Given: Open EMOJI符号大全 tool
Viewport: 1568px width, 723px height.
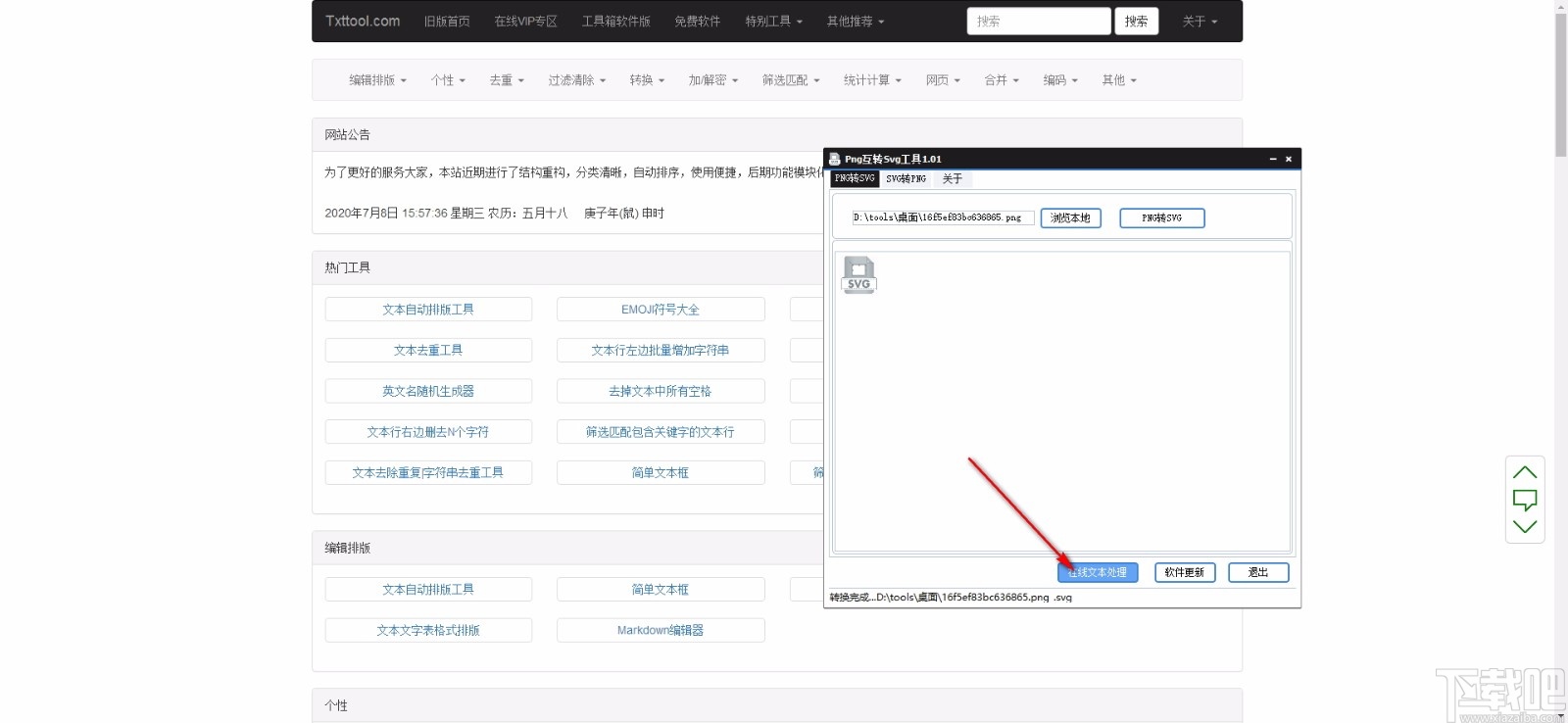Looking at the screenshot, I should [x=661, y=310].
